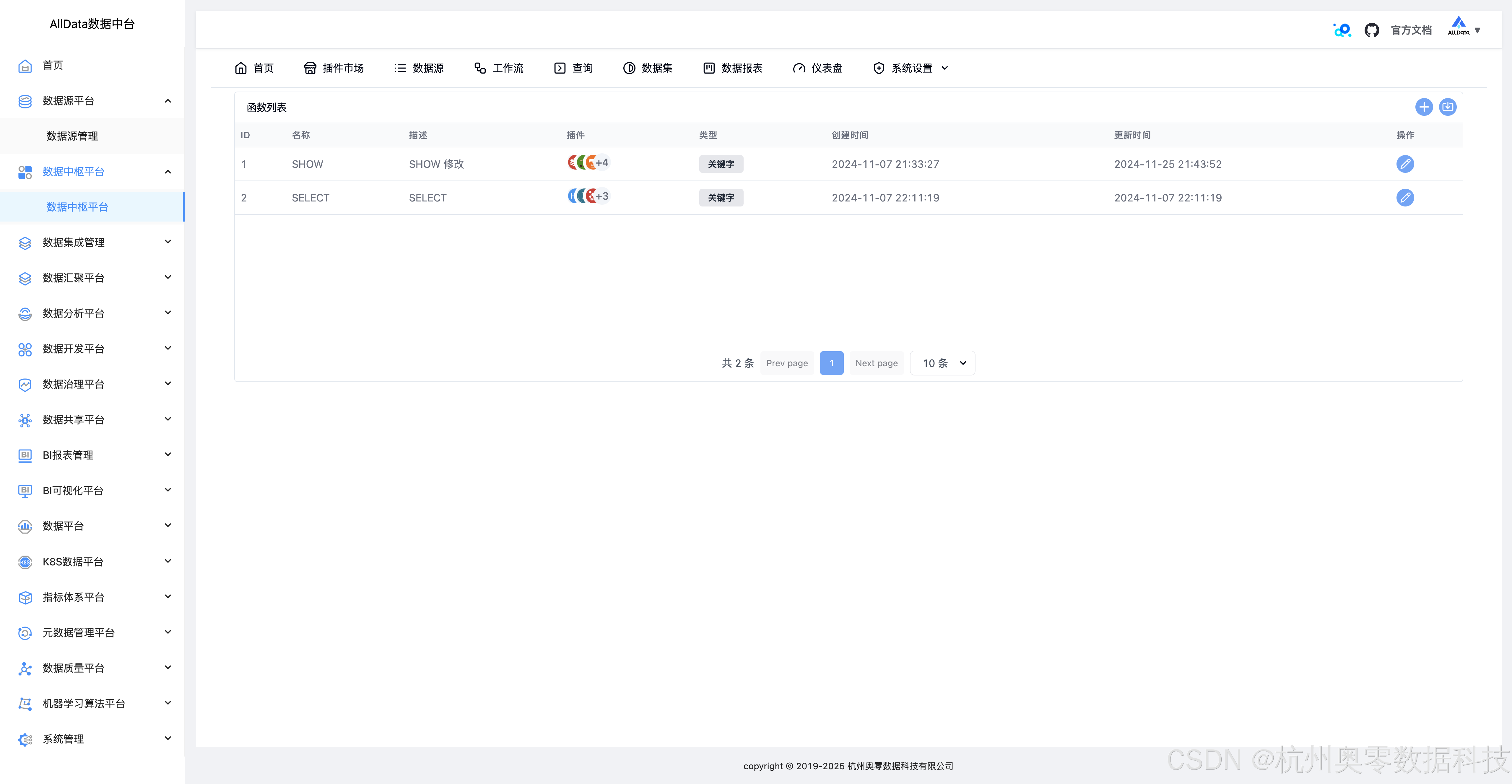Click the "2024-11-07 21:33:27" creation time
The width and height of the screenshot is (1512, 784).
[x=885, y=164]
